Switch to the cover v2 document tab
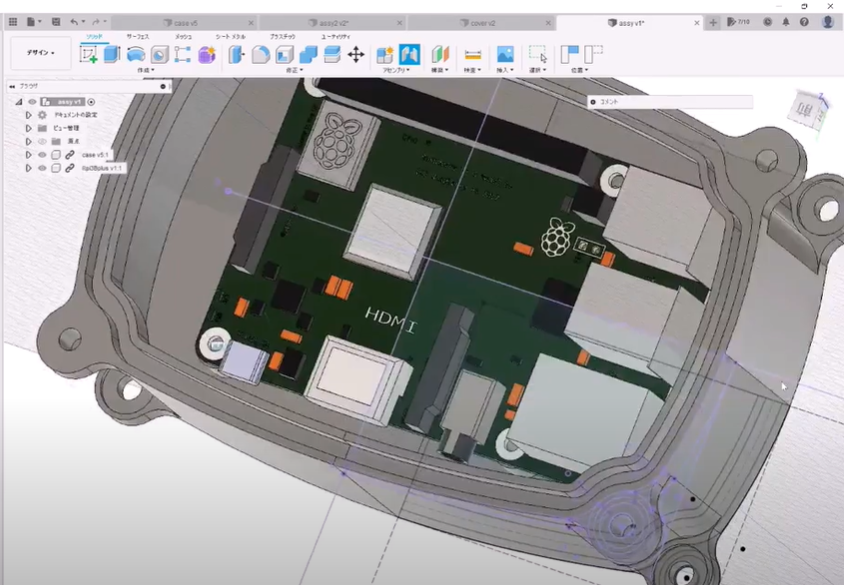 [x=481, y=22]
